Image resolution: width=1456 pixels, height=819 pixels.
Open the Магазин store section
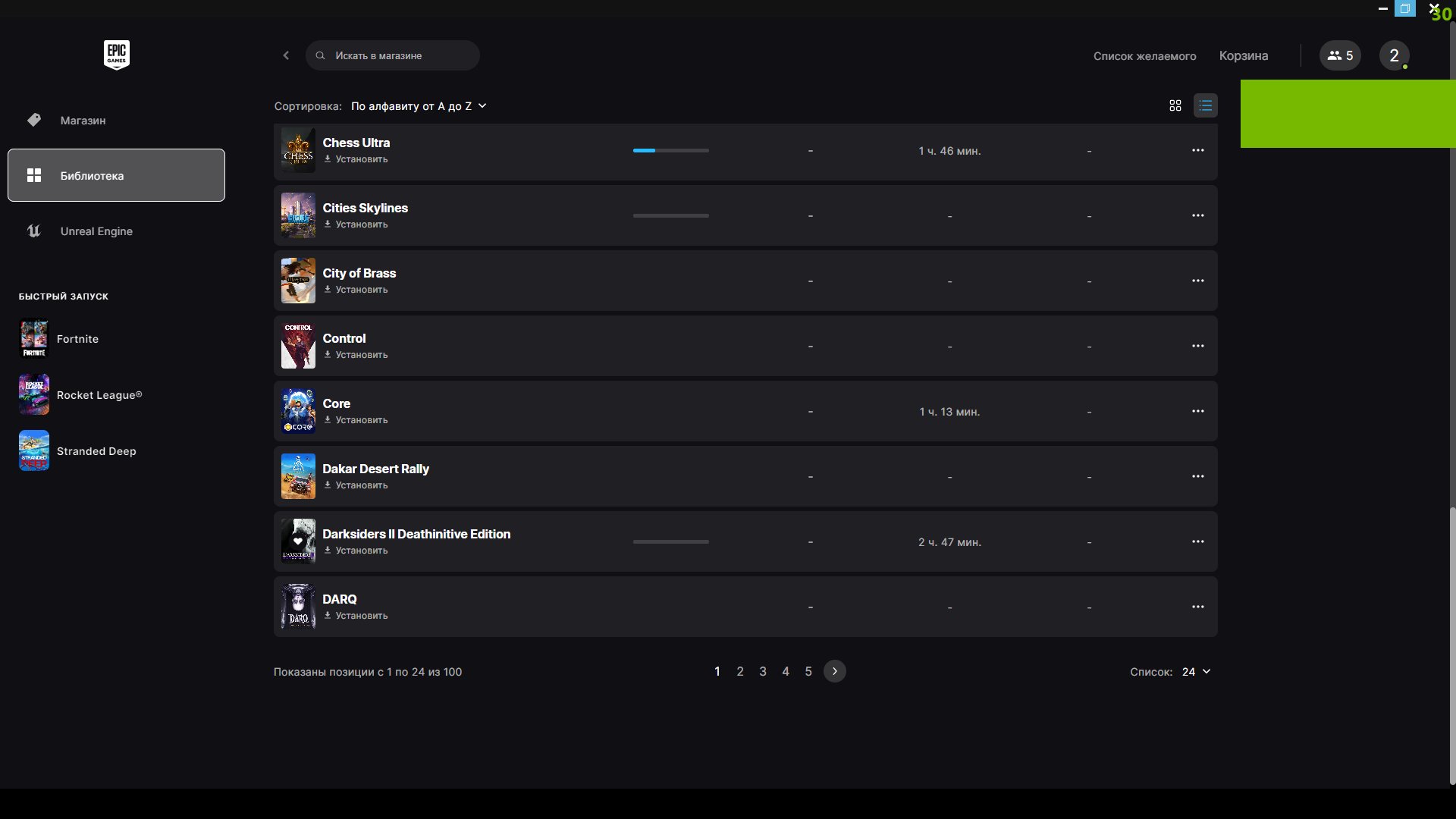pos(83,121)
